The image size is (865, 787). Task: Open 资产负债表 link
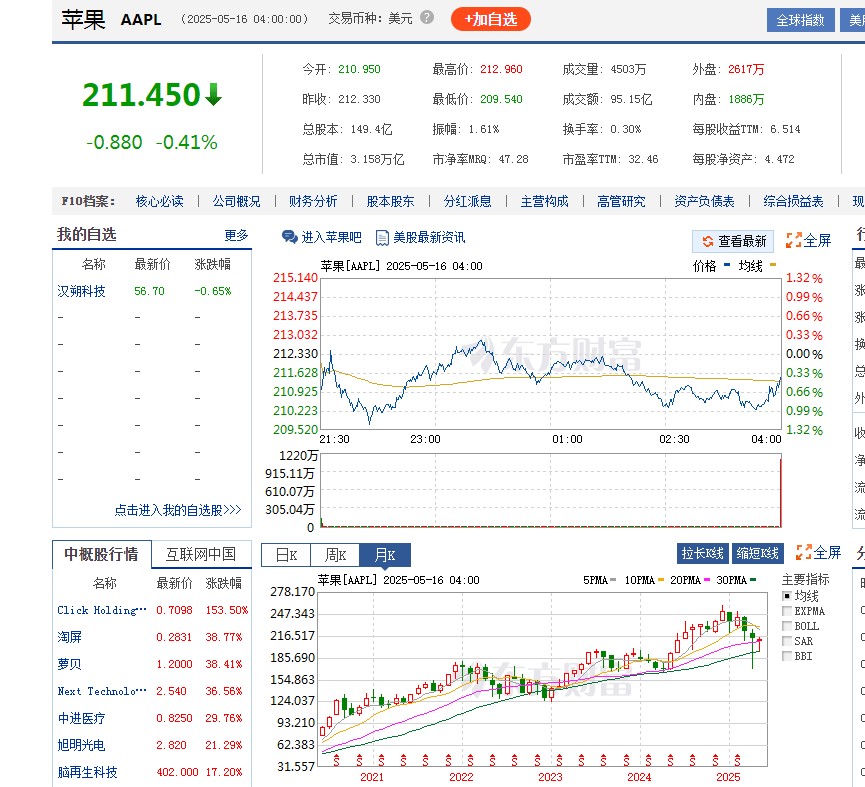(x=704, y=201)
